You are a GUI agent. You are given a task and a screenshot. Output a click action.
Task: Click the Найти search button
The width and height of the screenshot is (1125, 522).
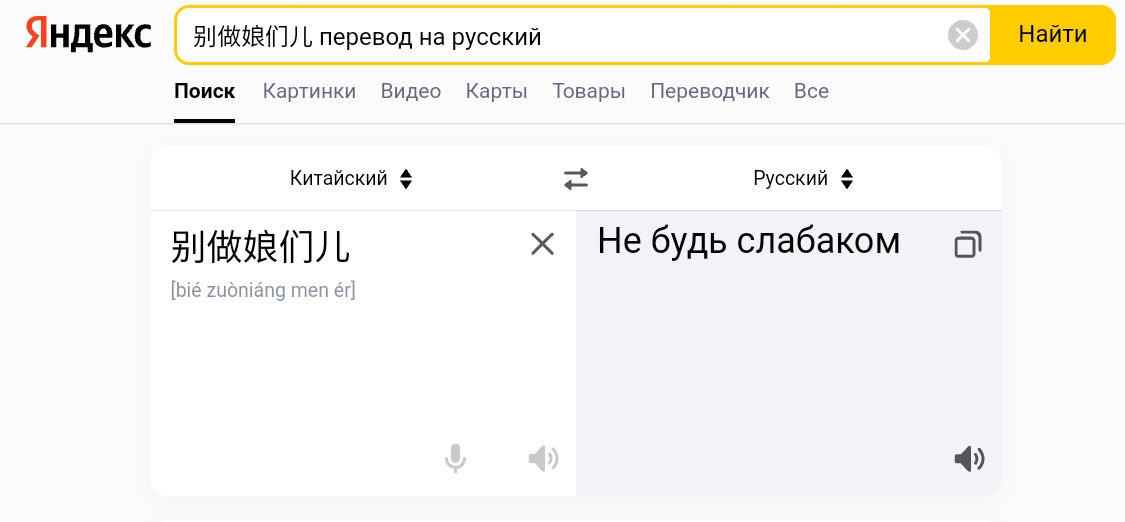1053,34
